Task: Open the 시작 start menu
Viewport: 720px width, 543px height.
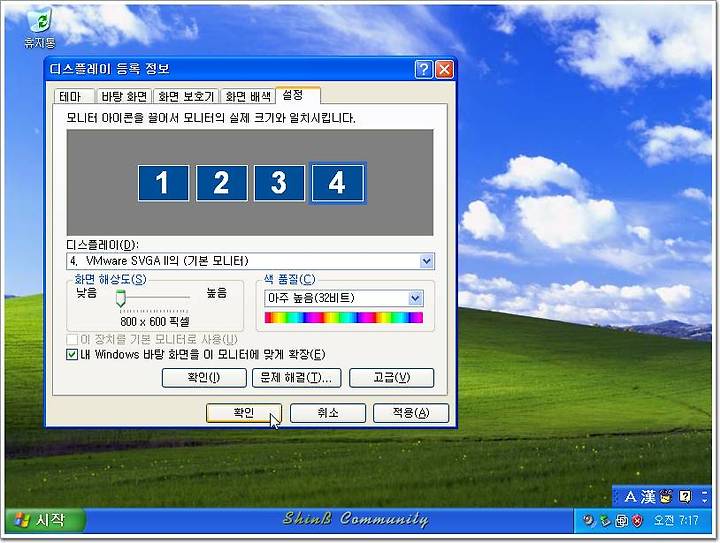Action: click(x=45, y=521)
